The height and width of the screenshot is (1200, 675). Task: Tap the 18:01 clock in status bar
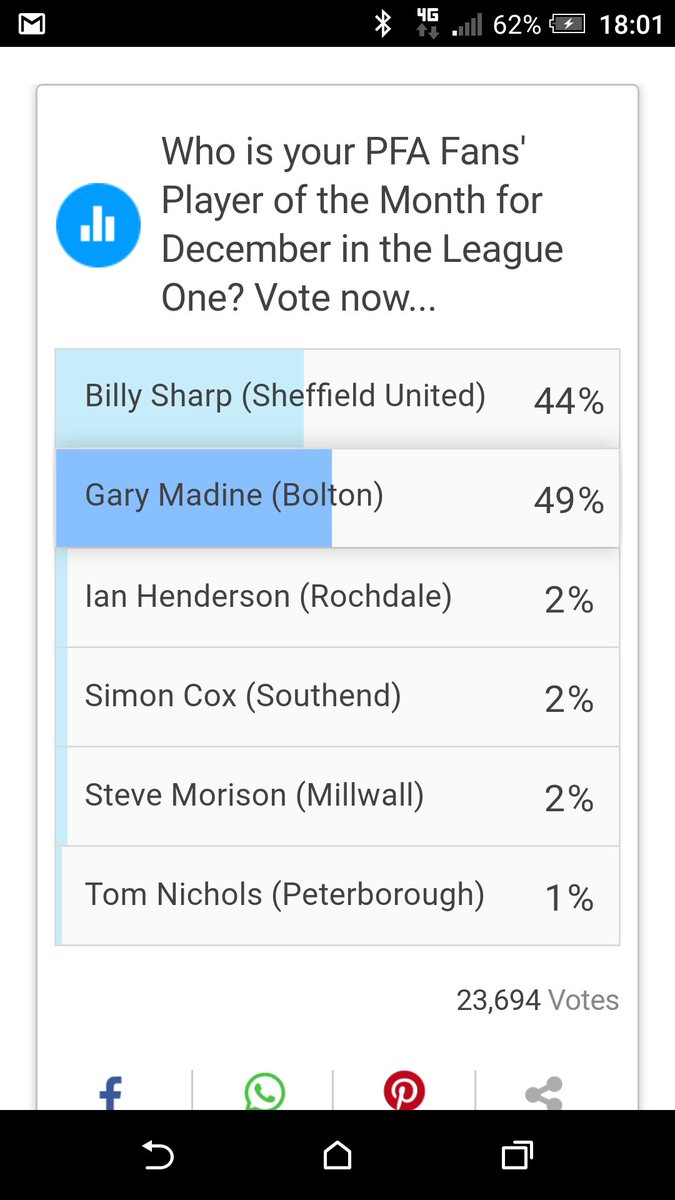click(630, 24)
